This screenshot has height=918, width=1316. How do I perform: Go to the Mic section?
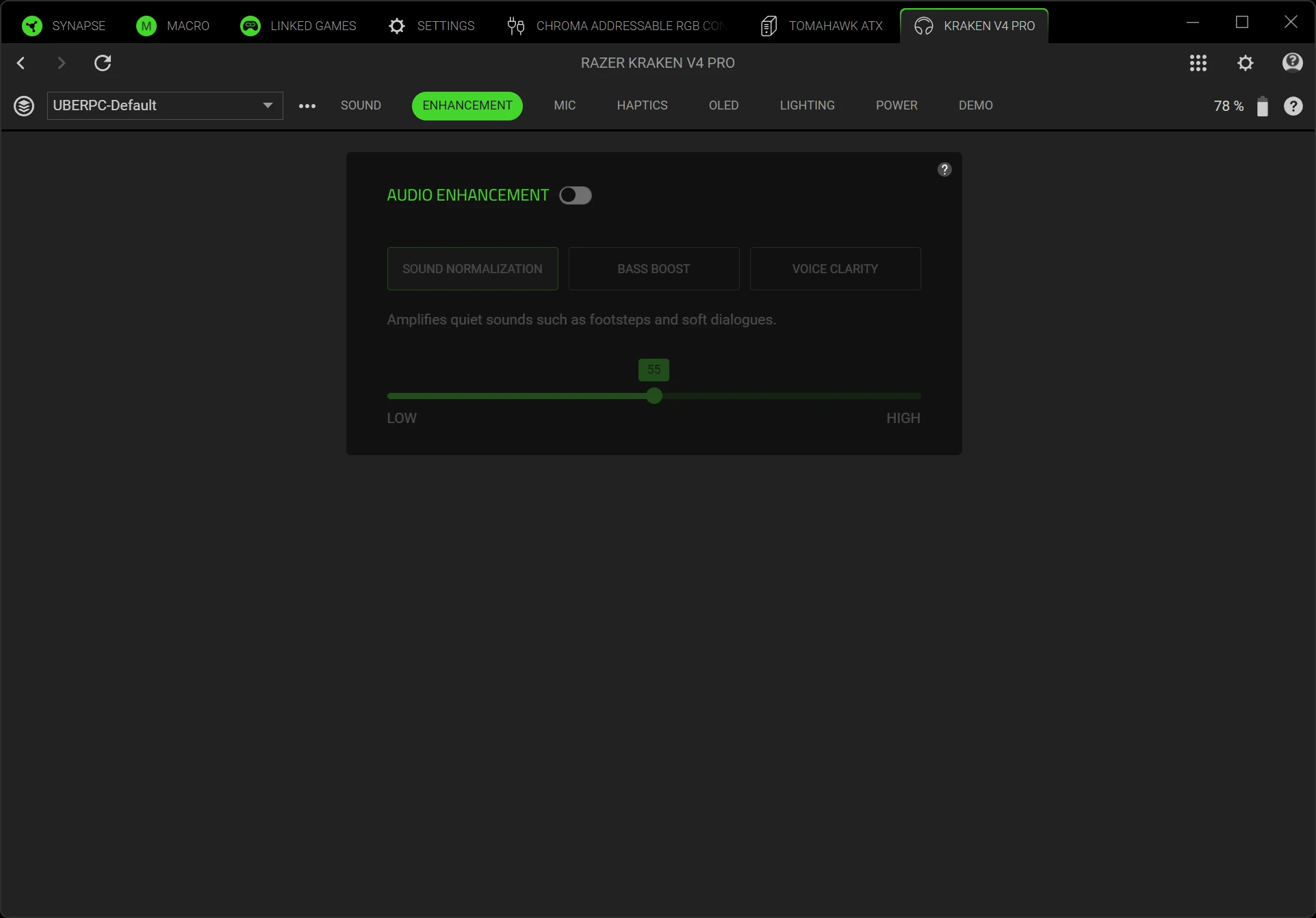(x=565, y=105)
